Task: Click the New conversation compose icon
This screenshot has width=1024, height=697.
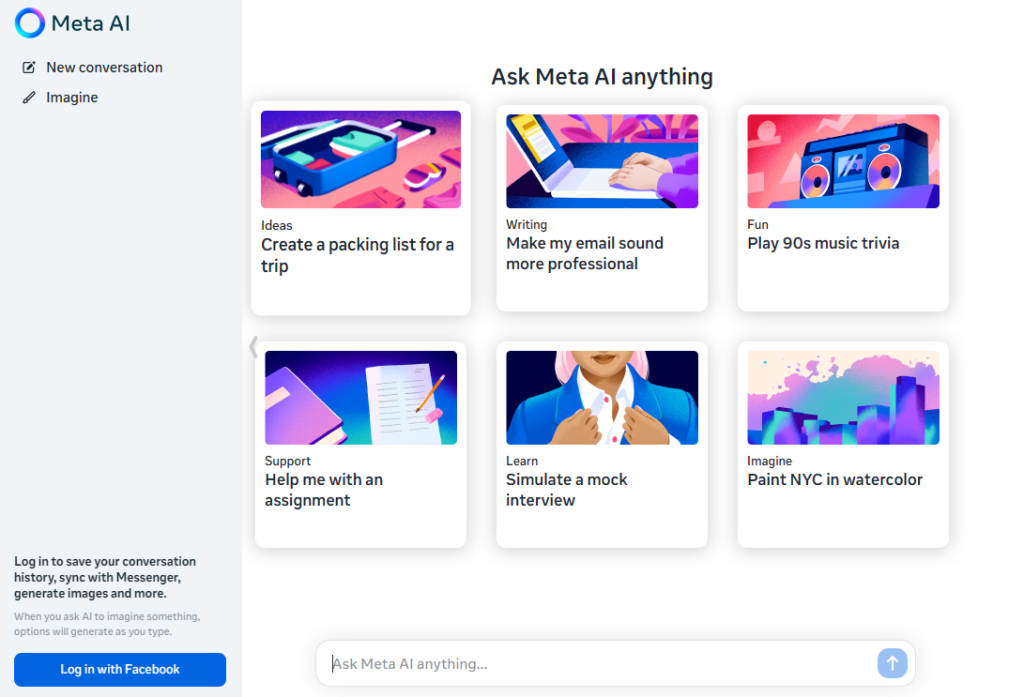Action: pyautogui.click(x=29, y=67)
